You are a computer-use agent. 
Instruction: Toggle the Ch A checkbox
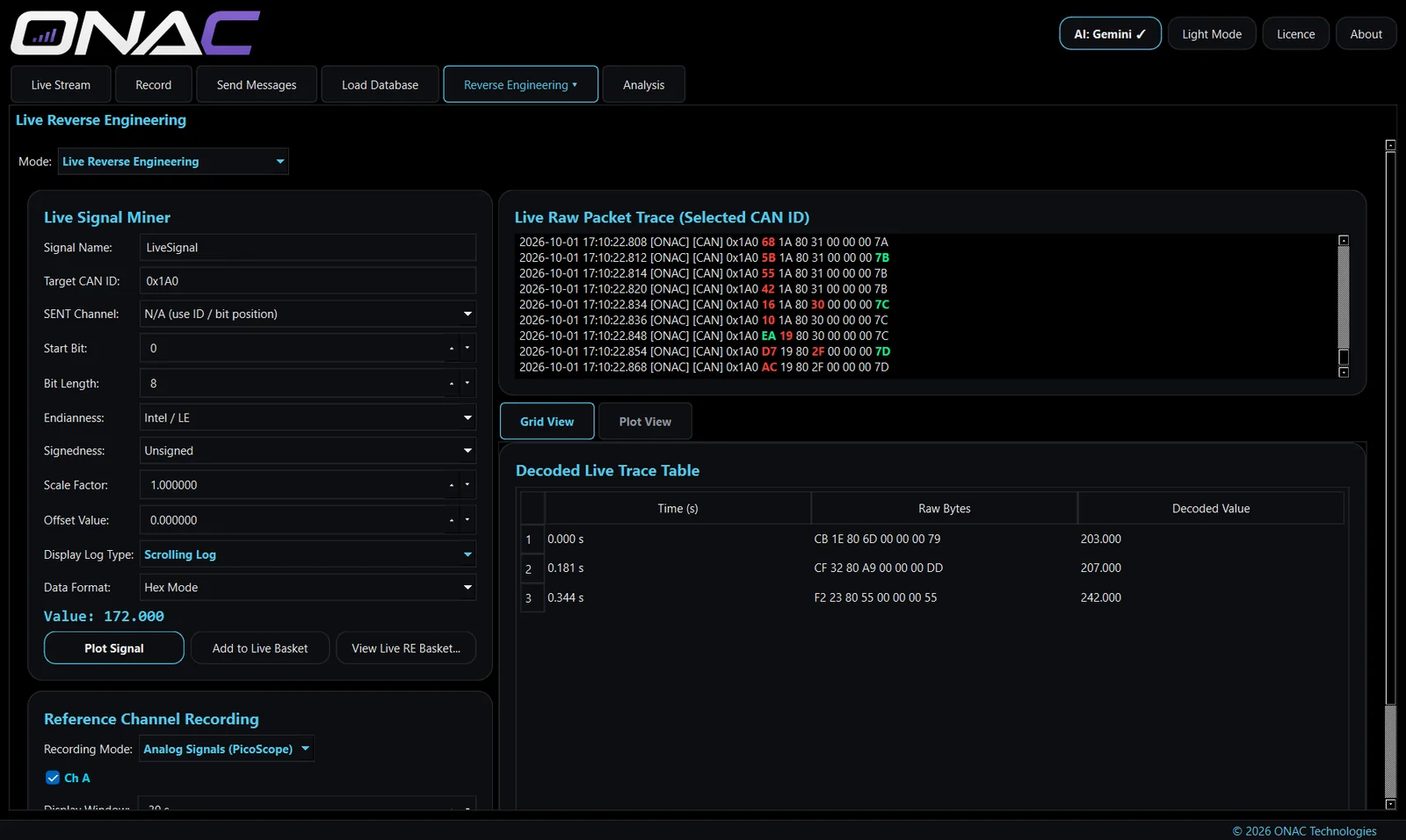point(53,778)
